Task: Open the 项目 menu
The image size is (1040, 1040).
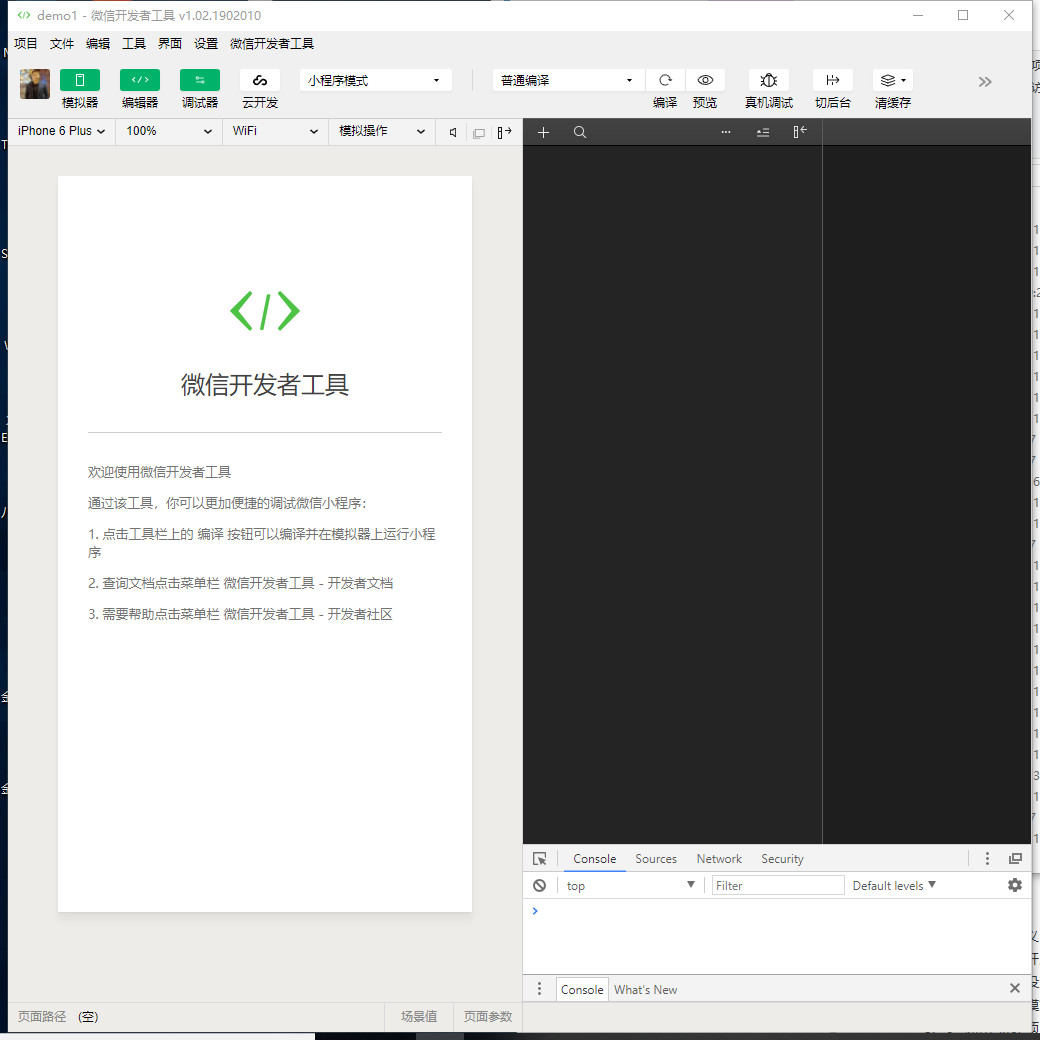Action: click(x=26, y=44)
